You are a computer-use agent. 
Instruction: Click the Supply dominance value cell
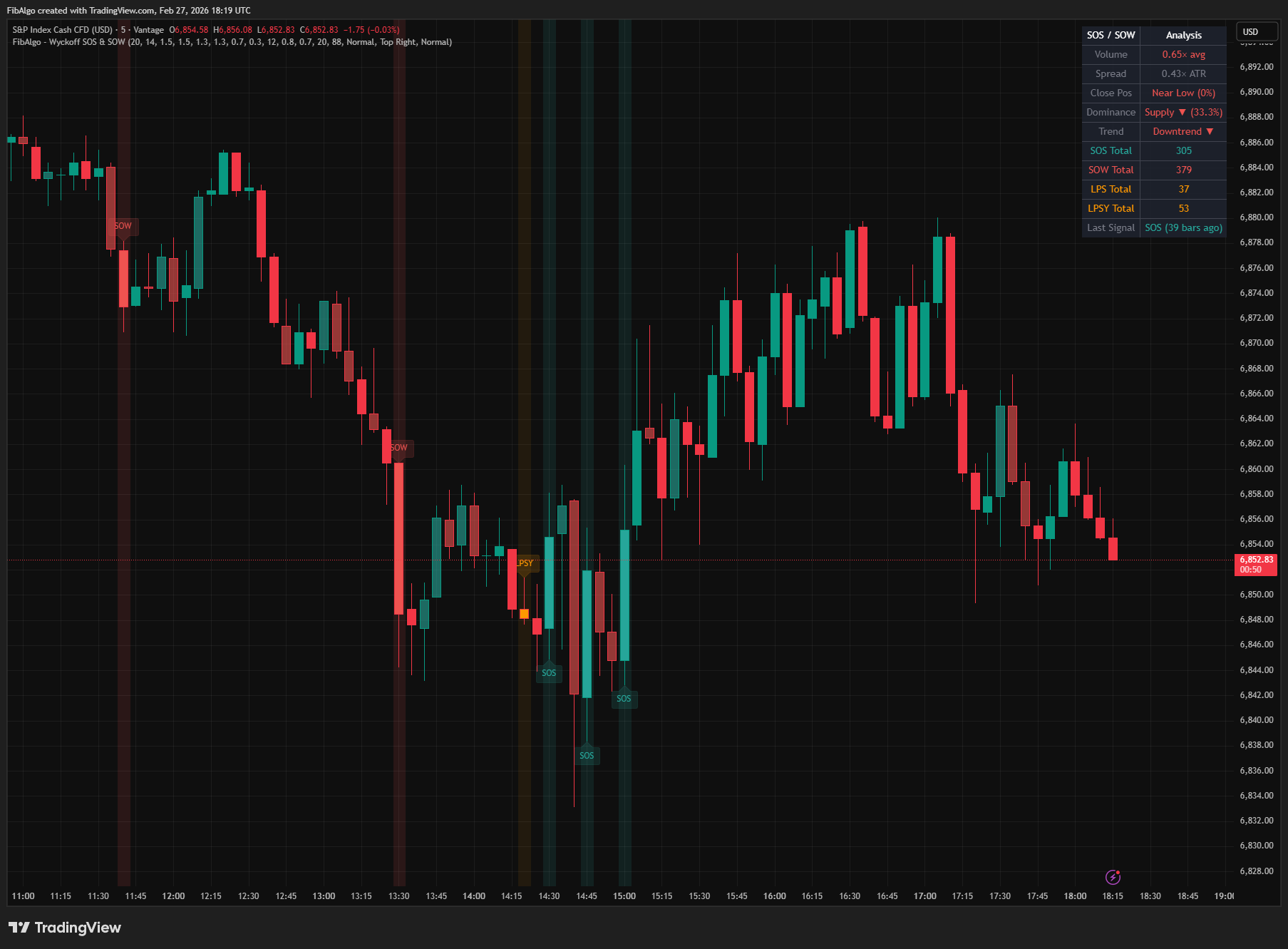(x=1183, y=113)
